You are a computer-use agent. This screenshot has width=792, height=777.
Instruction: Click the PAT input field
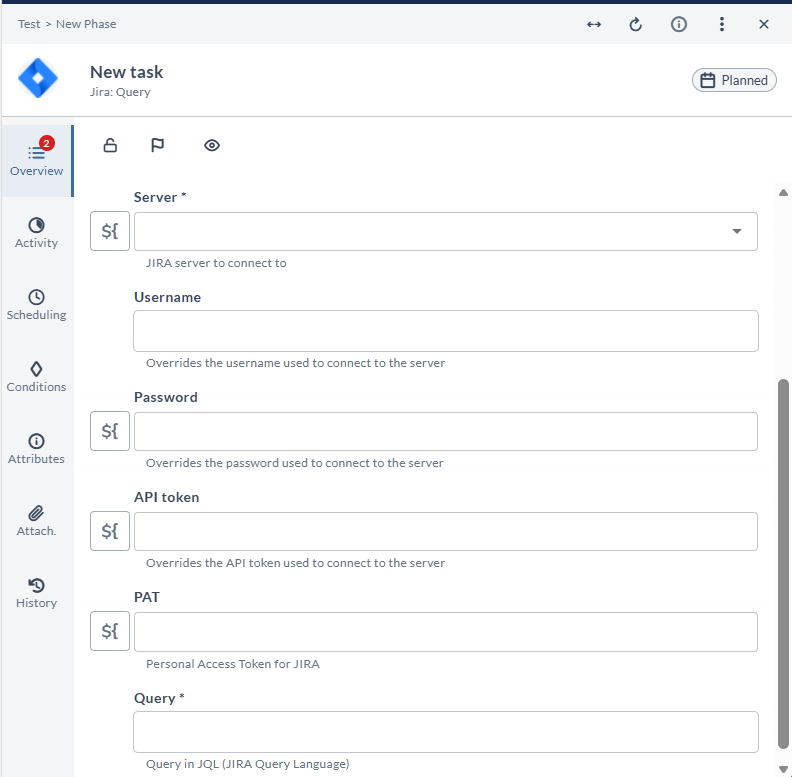click(x=446, y=632)
